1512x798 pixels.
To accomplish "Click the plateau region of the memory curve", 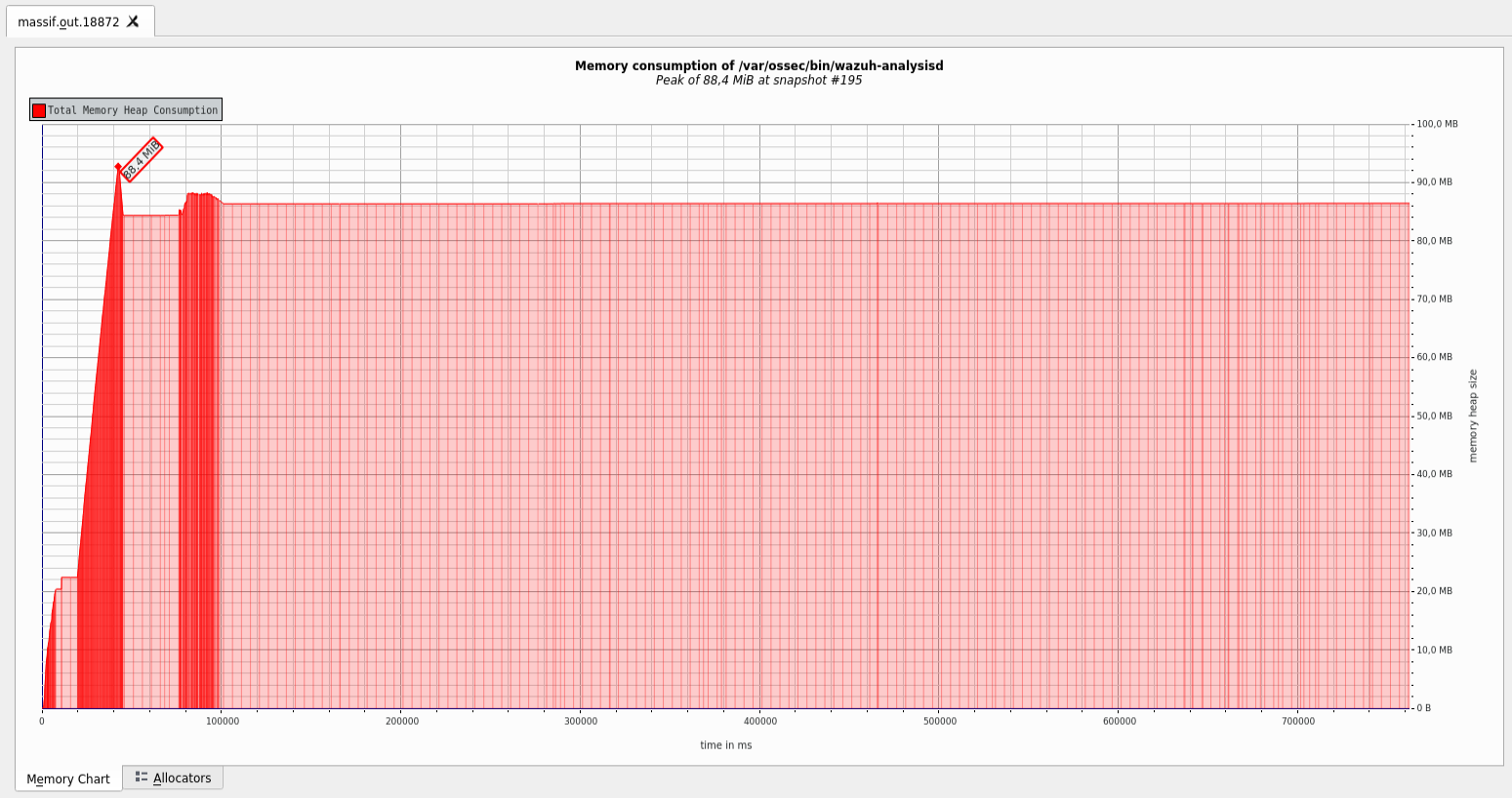I will coord(781,205).
